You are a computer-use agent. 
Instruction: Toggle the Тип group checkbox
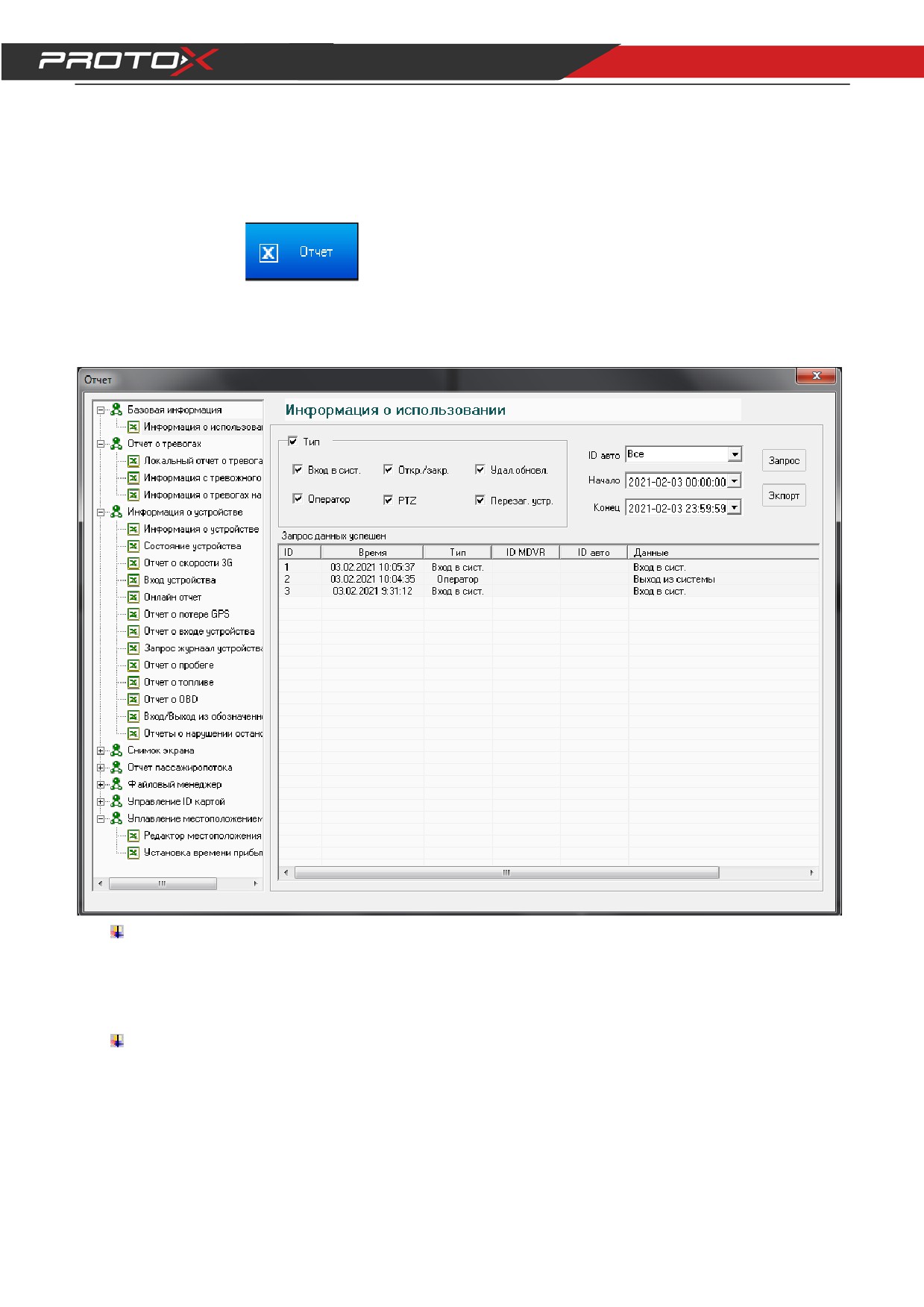click(293, 442)
